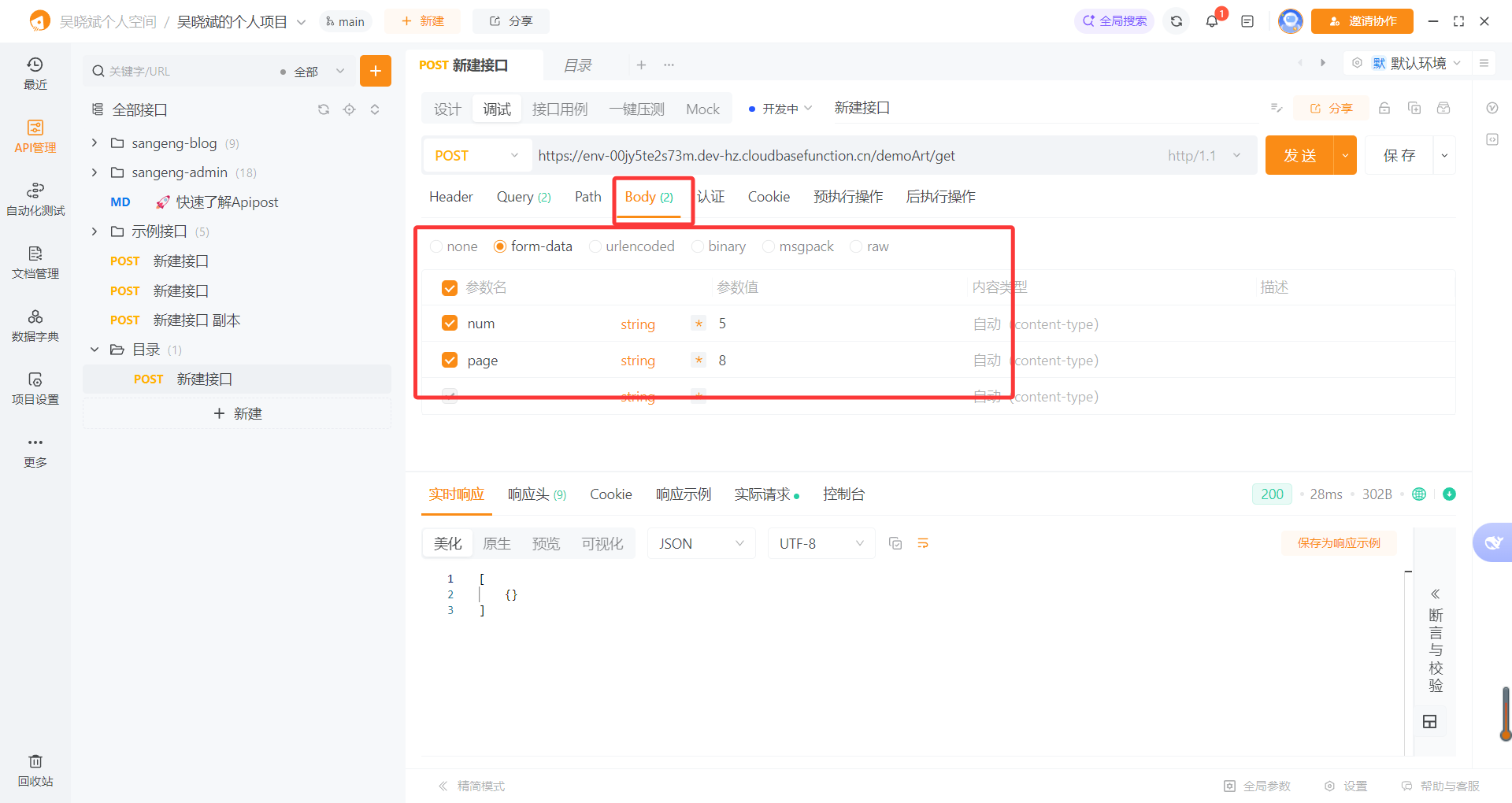Open Automated Testing sidebar icon
The width and height of the screenshot is (1512, 803).
point(35,199)
